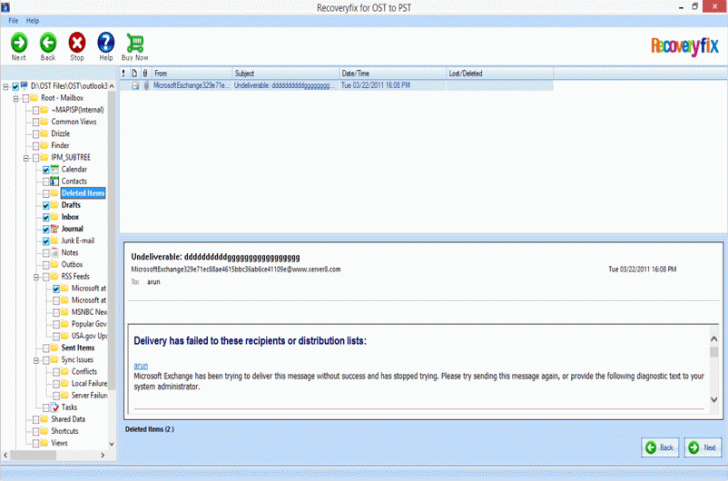Click the Inbox folder icon
Screen dimensions: 728x481
click(55, 217)
